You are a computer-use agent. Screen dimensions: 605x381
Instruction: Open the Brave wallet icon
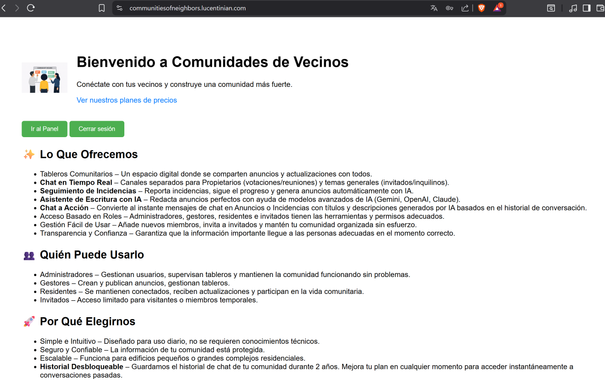pyautogui.click(x=551, y=8)
